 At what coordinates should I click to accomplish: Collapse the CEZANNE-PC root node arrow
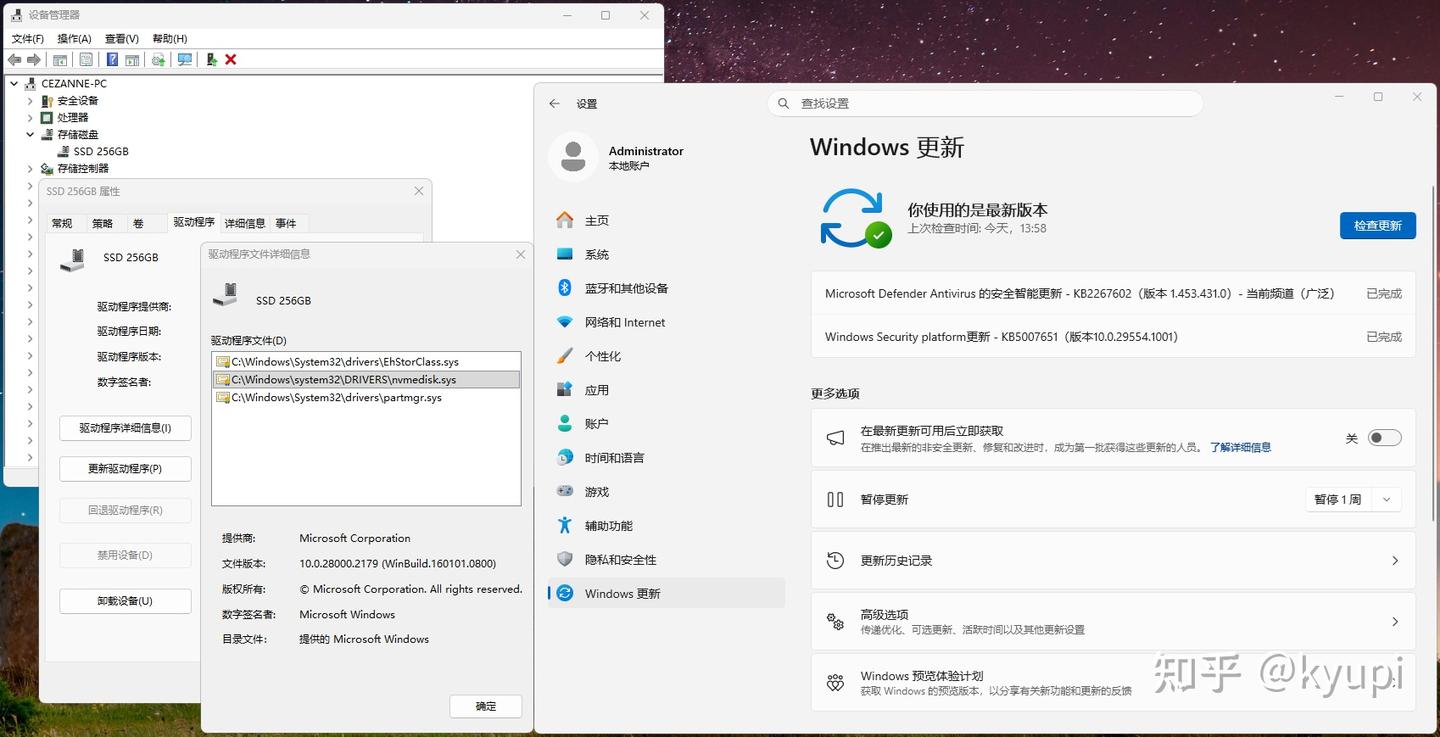[14, 84]
